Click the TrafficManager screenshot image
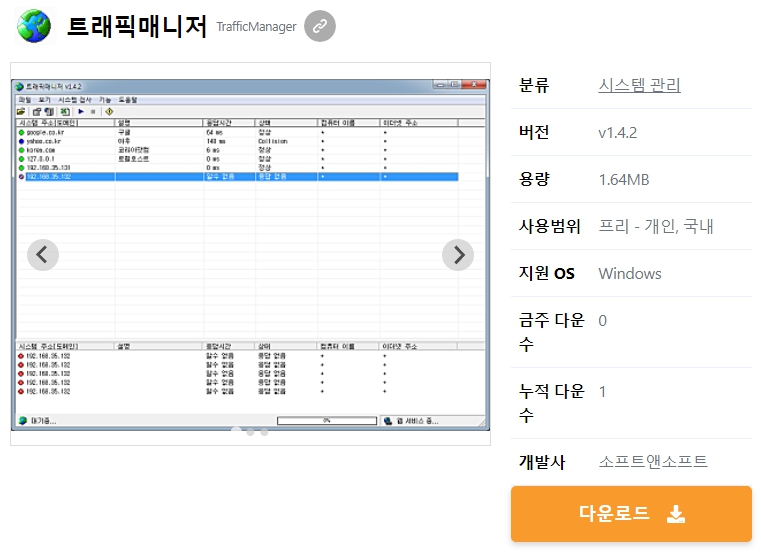This screenshot has width=761, height=552. (250, 254)
